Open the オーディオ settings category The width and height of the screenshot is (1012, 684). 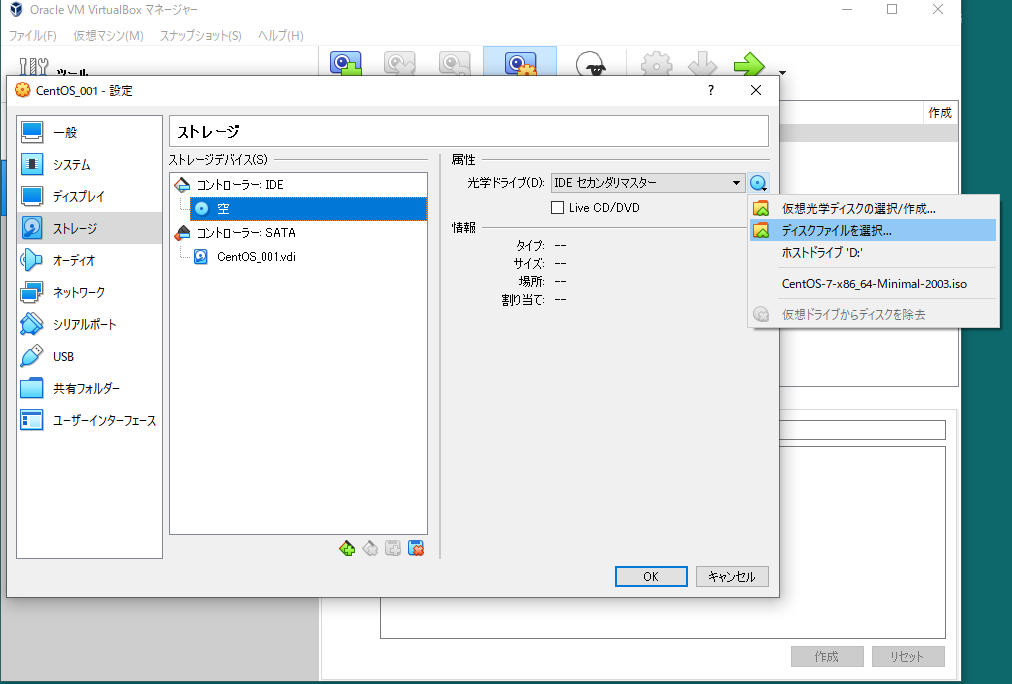click(x=90, y=260)
